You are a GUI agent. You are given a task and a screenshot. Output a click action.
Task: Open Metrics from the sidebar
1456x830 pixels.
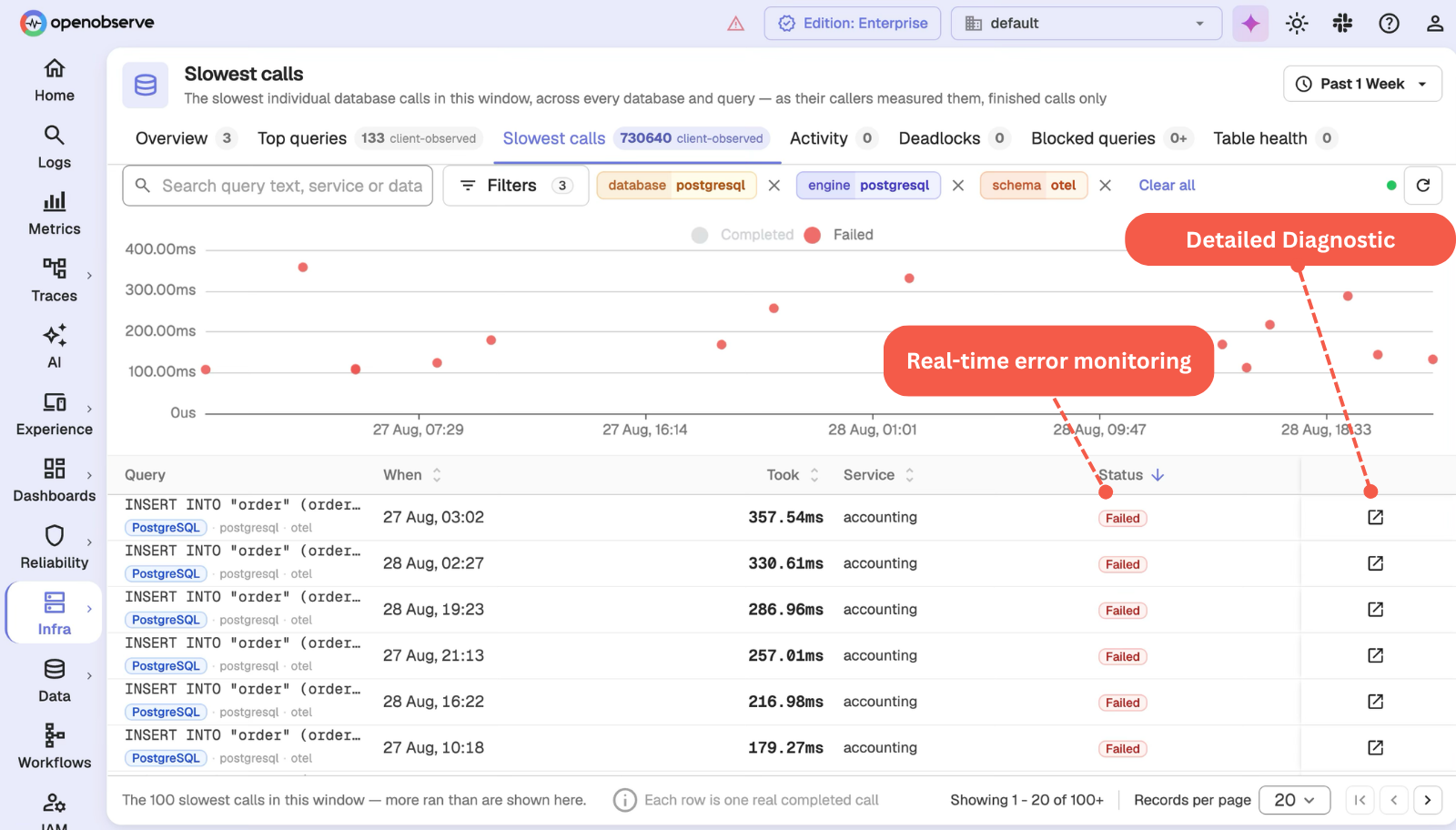pyautogui.click(x=55, y=214)
